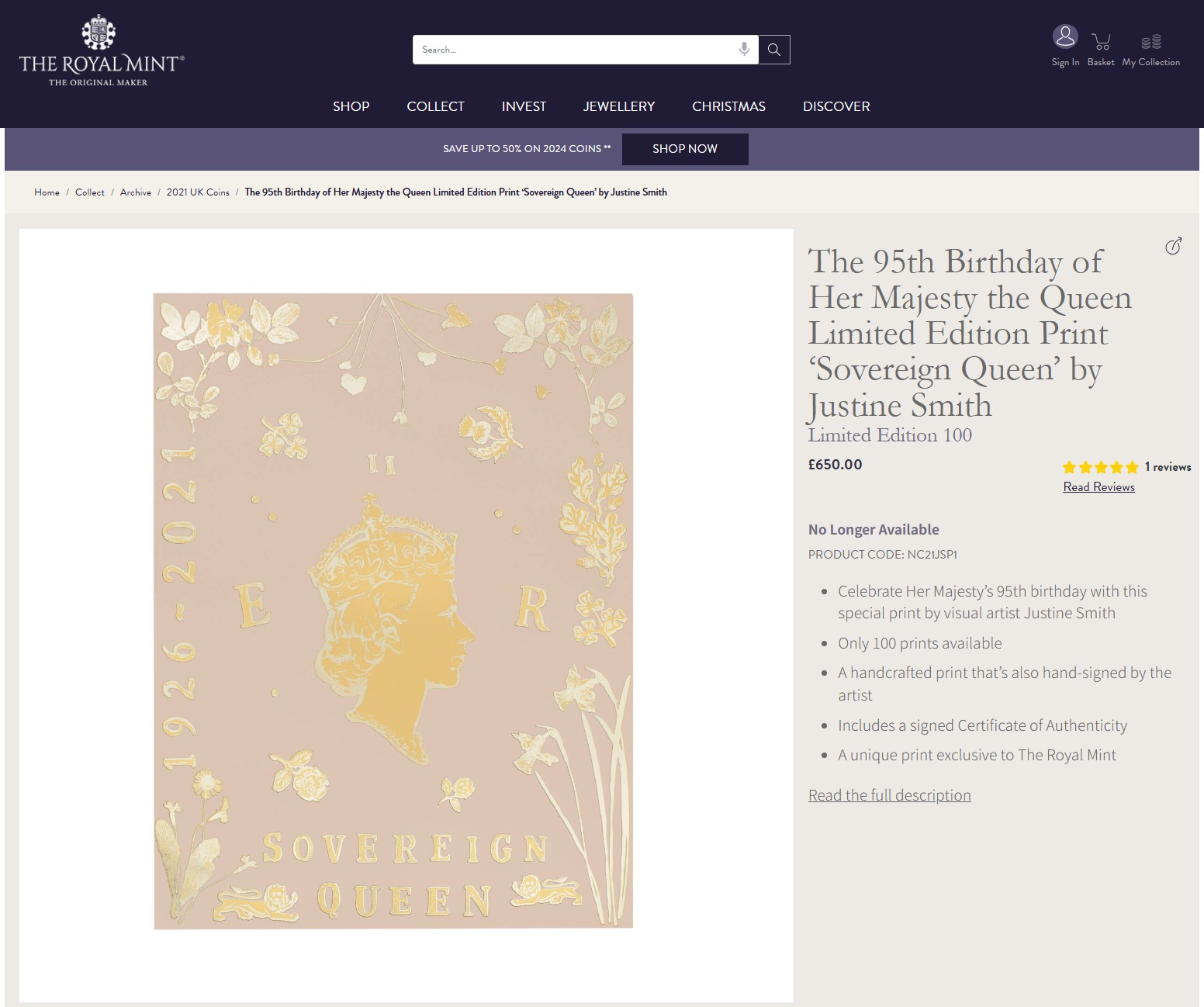Open the Christmas menu
The height and width of the screenshot is (1007, 1204).
point(728,106)
